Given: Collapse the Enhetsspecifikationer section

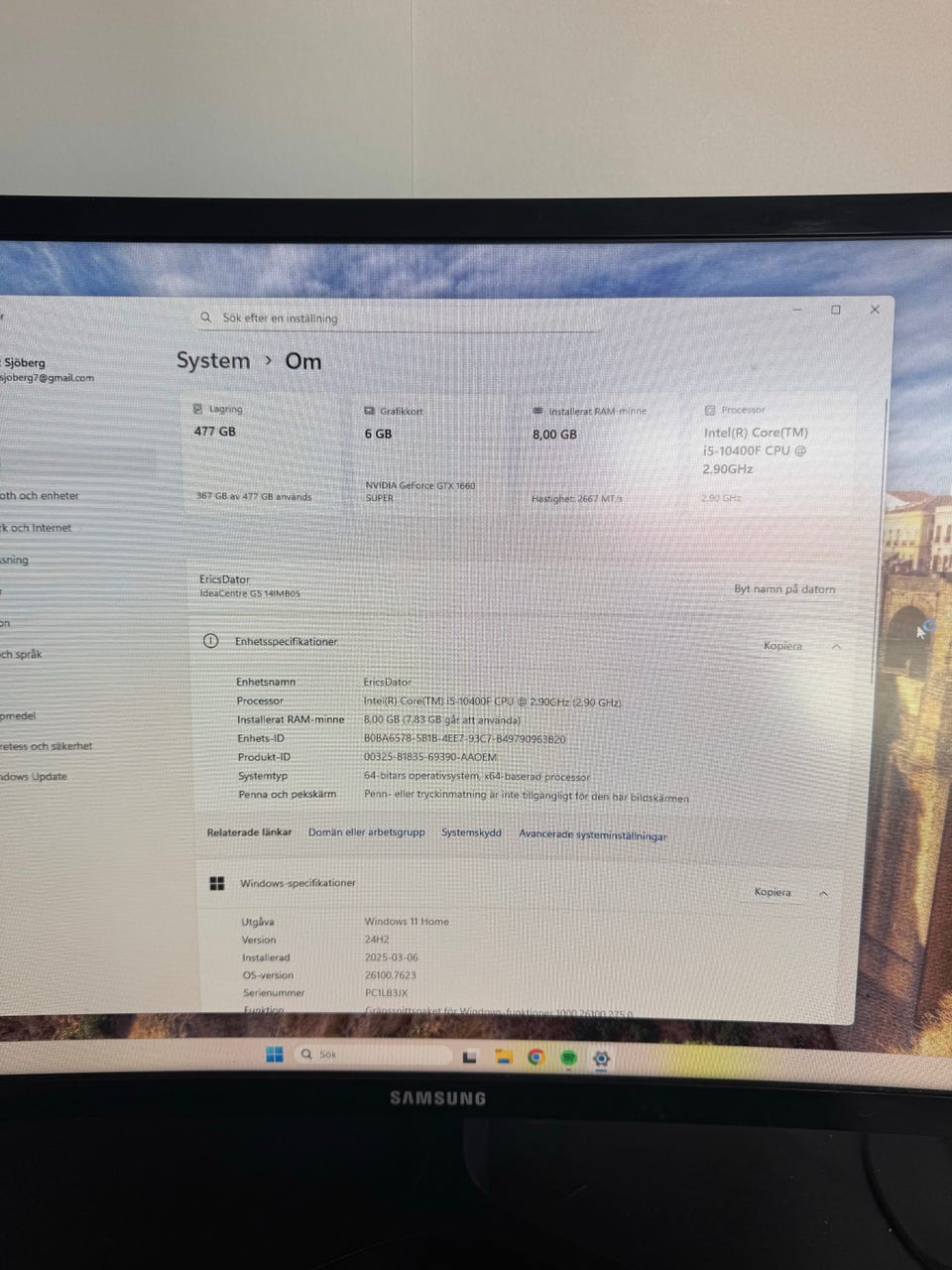Looking at the screenshot, I should click(x=836, y=646).
